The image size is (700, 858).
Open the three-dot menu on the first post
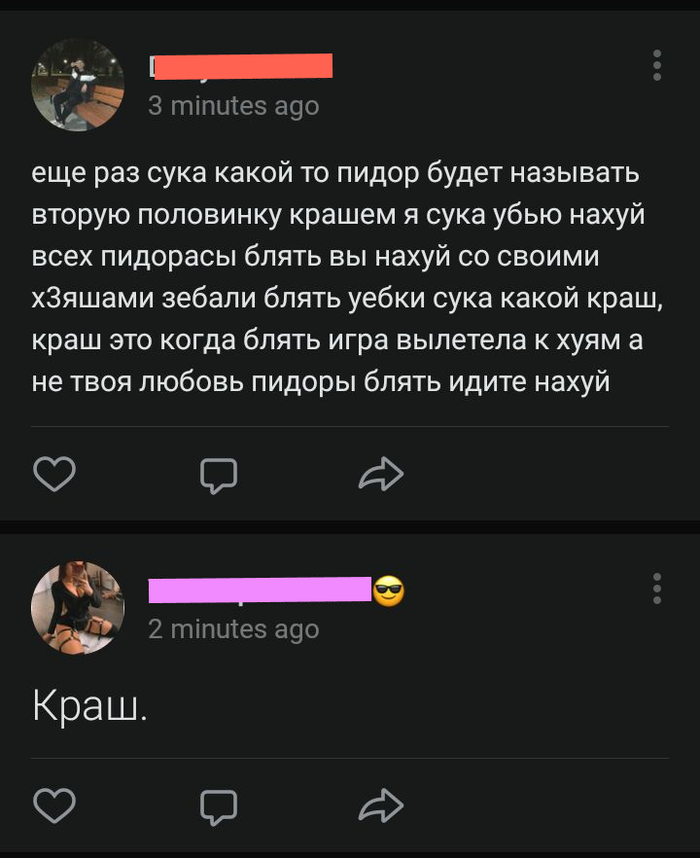(x=657, y=65)
